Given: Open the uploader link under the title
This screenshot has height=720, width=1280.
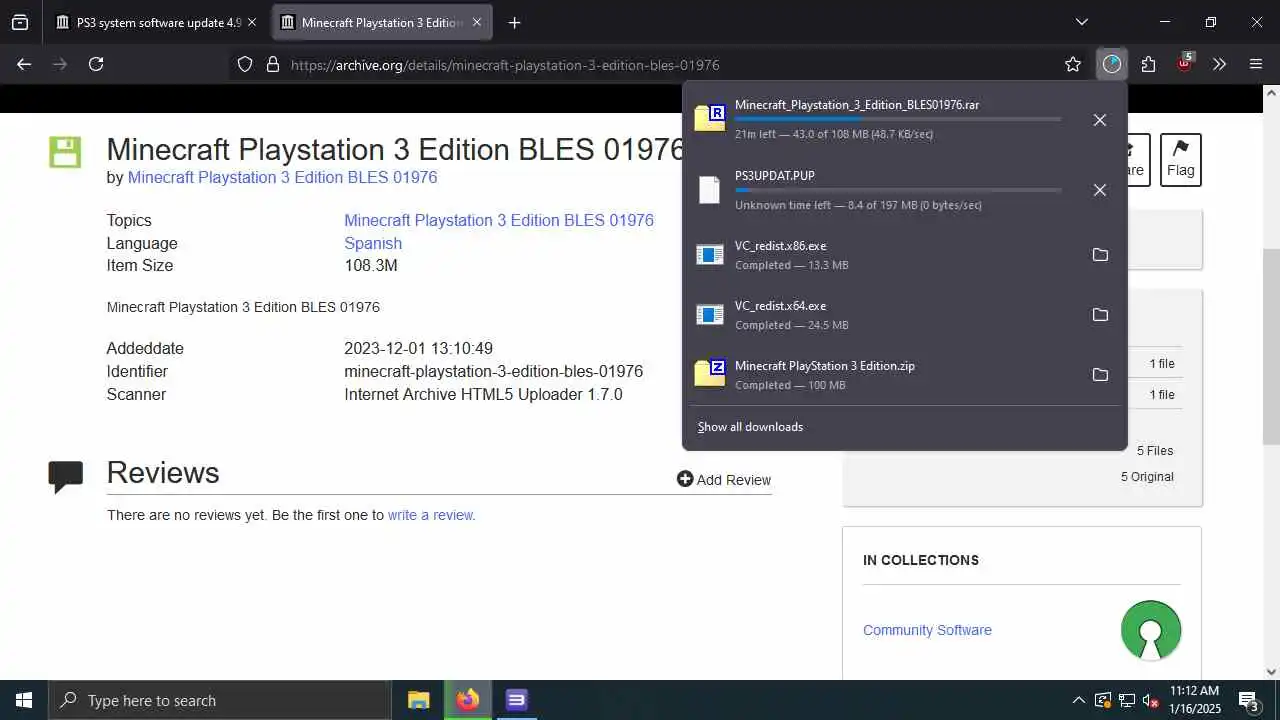Looking at the screenshot, I should click(x=282, y=177).
